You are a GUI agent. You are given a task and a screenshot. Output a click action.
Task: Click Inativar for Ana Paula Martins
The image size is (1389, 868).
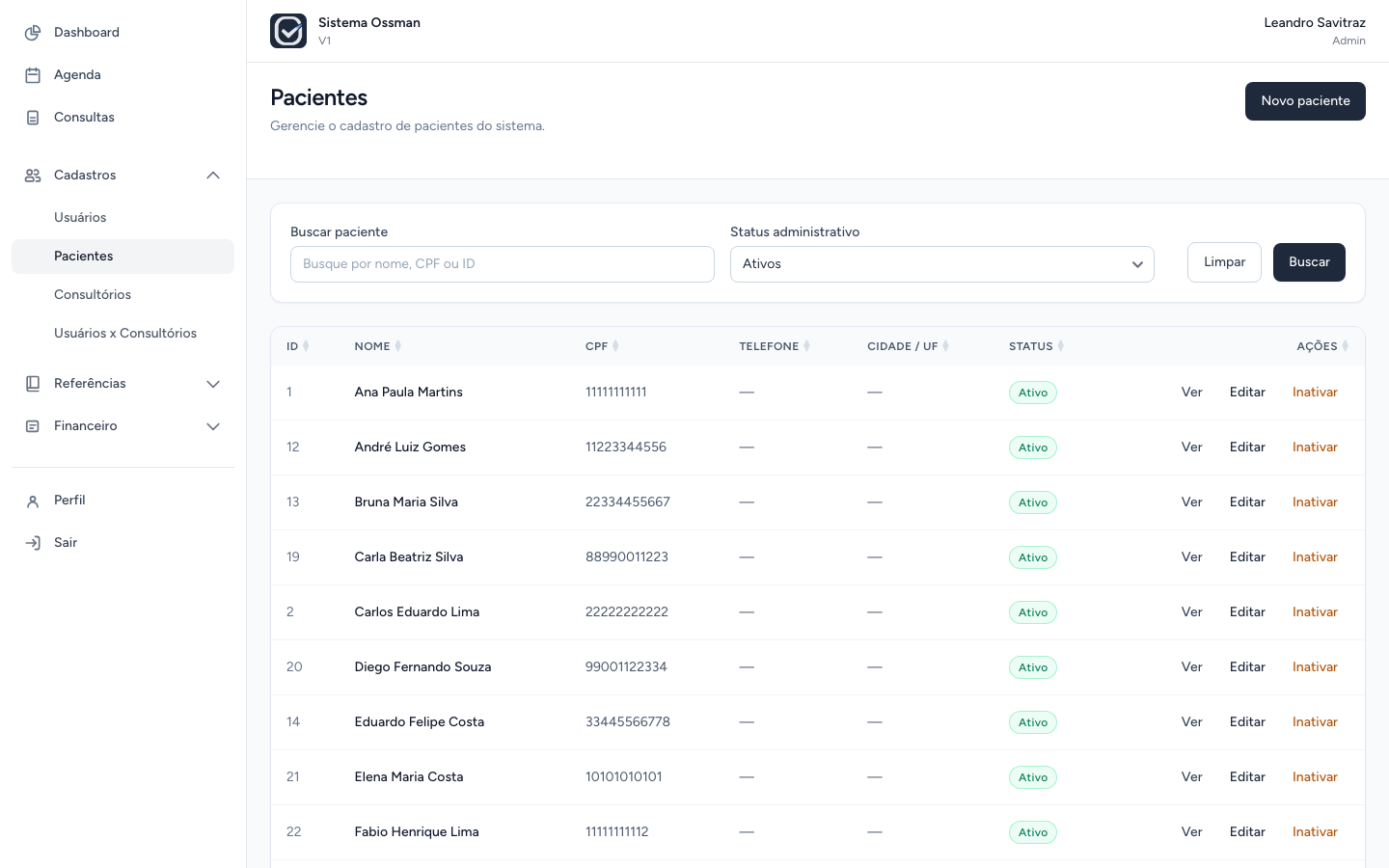point(1315,393)
